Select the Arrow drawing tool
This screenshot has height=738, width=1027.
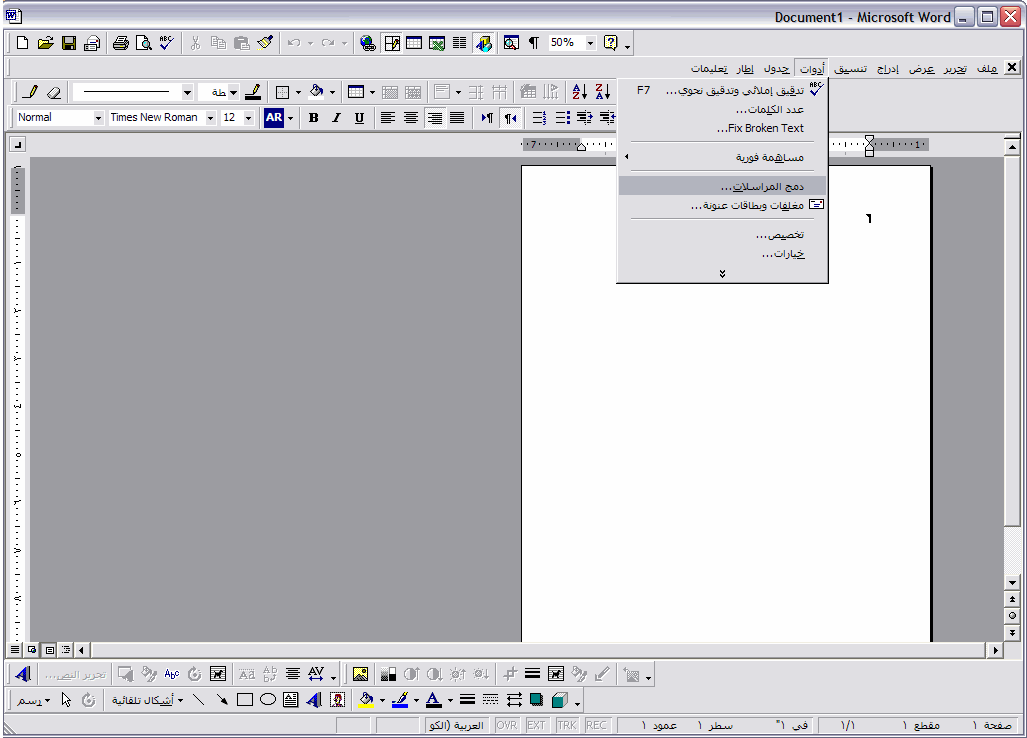[x=222, y=700]
